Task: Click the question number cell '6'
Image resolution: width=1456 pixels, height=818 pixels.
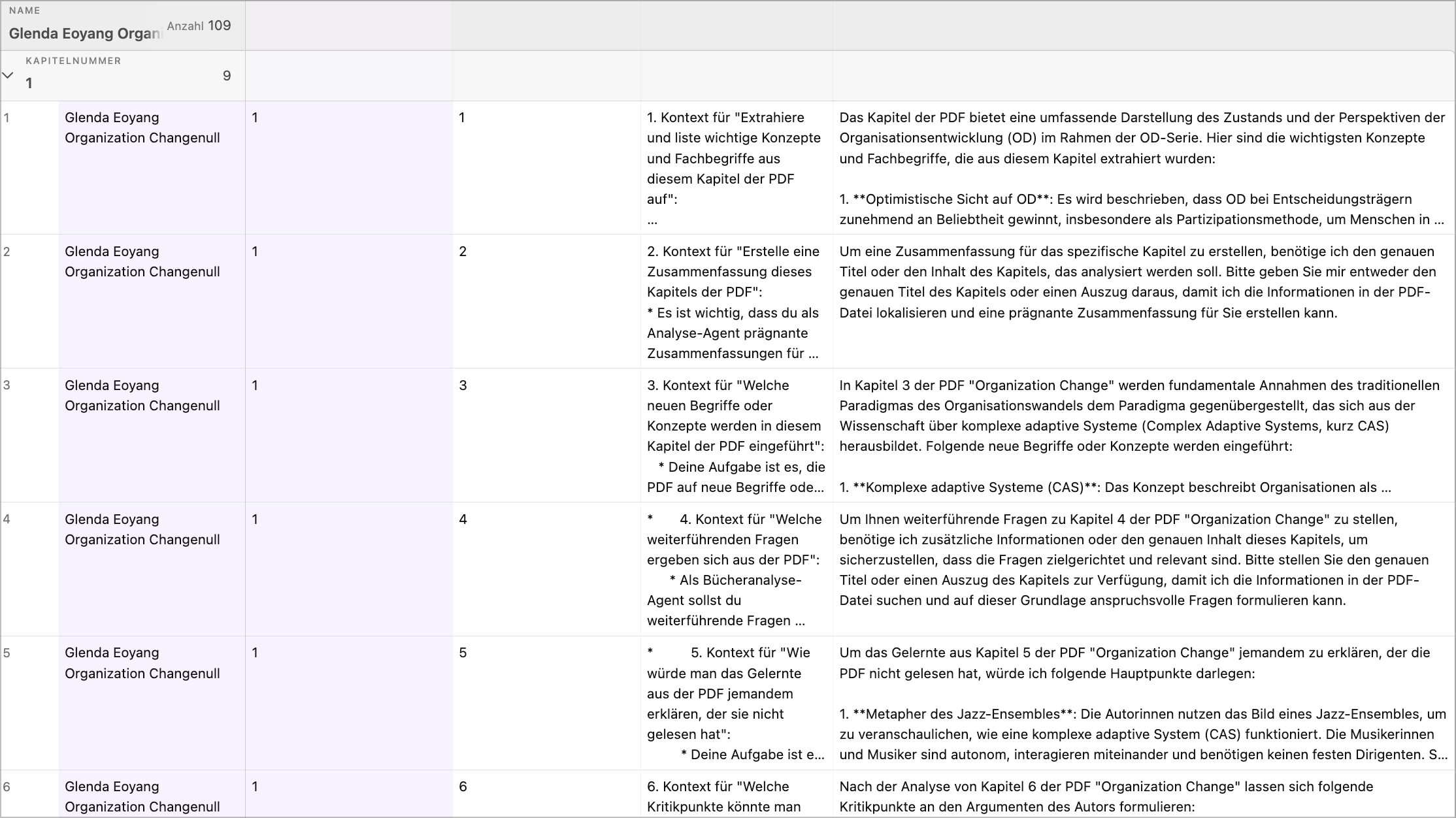Action: click(546, 794)
